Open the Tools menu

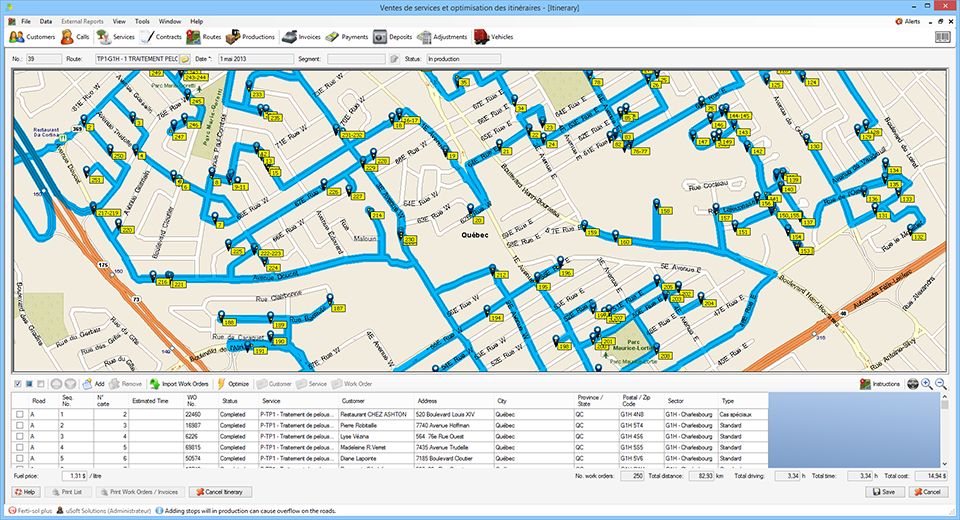[x=142, y=20]
